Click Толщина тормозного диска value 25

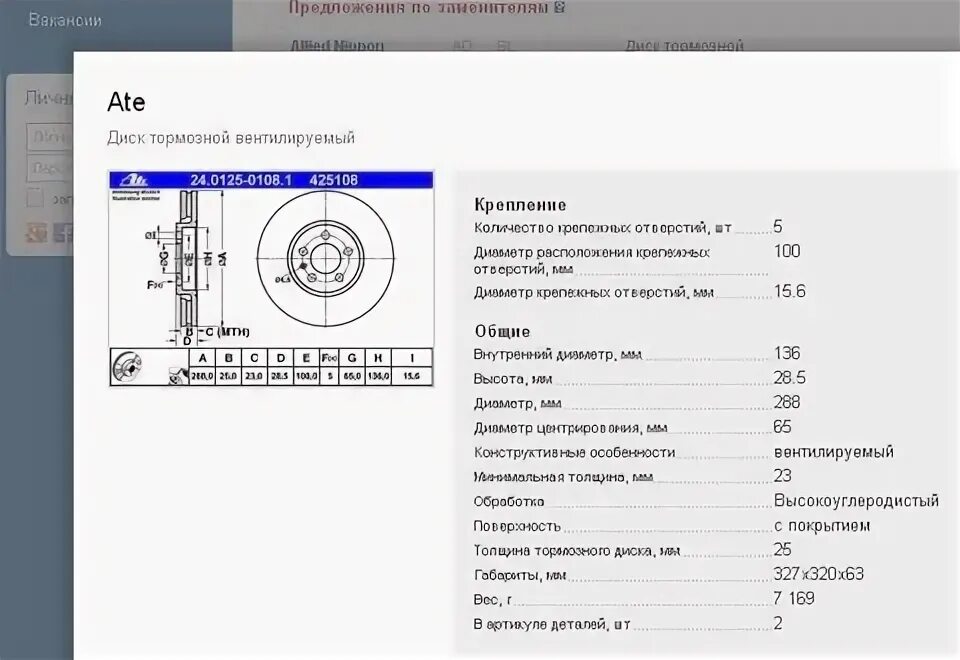tap(782, 550)
